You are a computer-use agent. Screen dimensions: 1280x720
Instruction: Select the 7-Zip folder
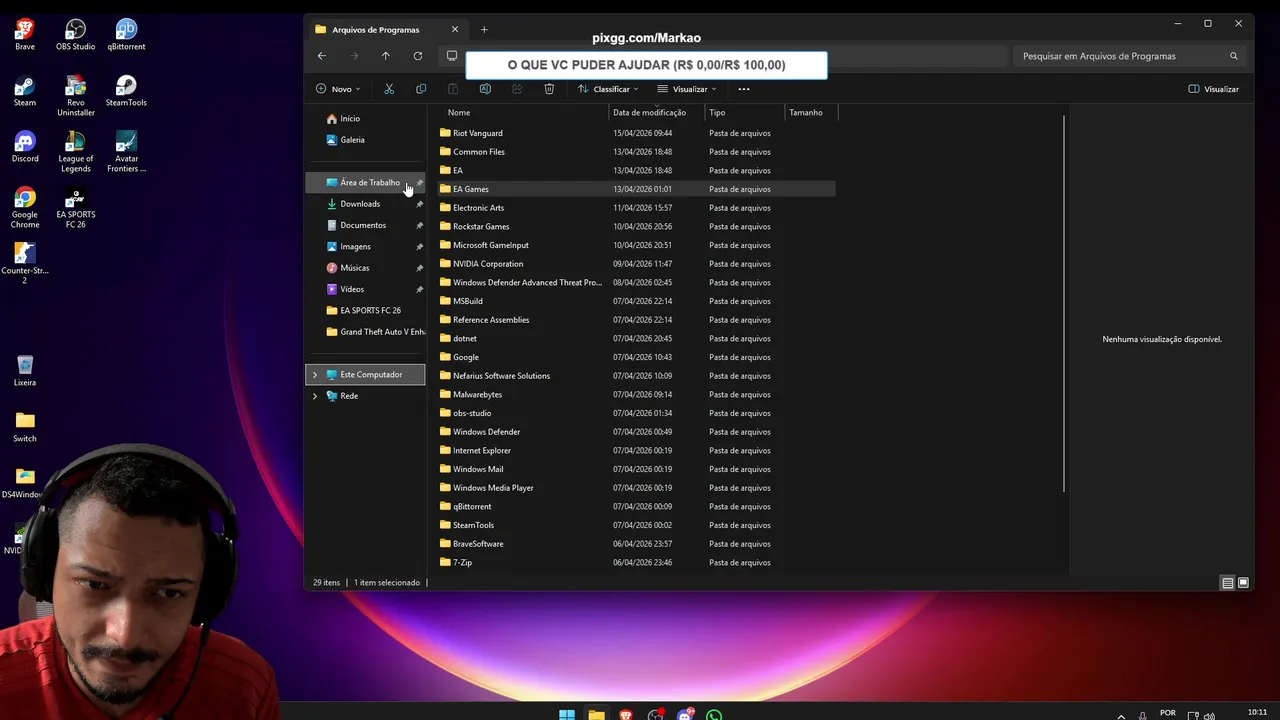coord(462,562)
